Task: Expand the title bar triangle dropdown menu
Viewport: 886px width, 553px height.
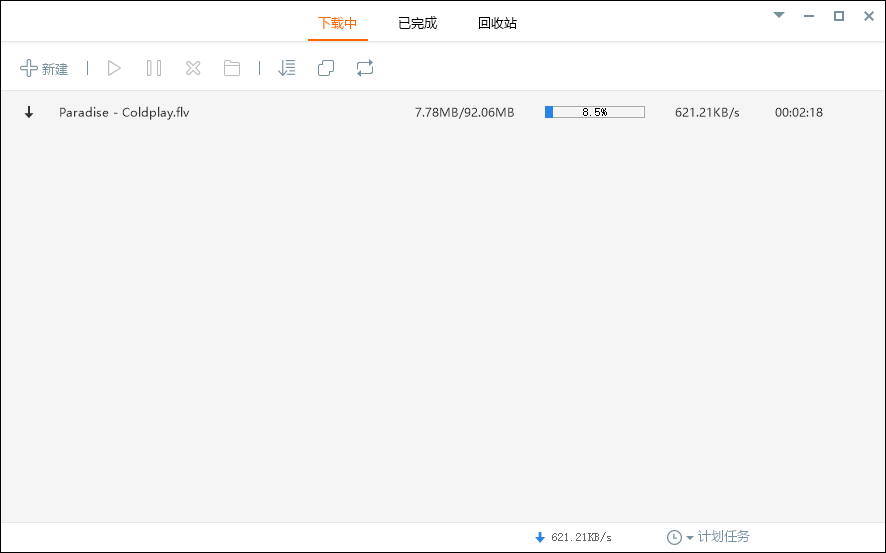Action: tap(779, 15)
